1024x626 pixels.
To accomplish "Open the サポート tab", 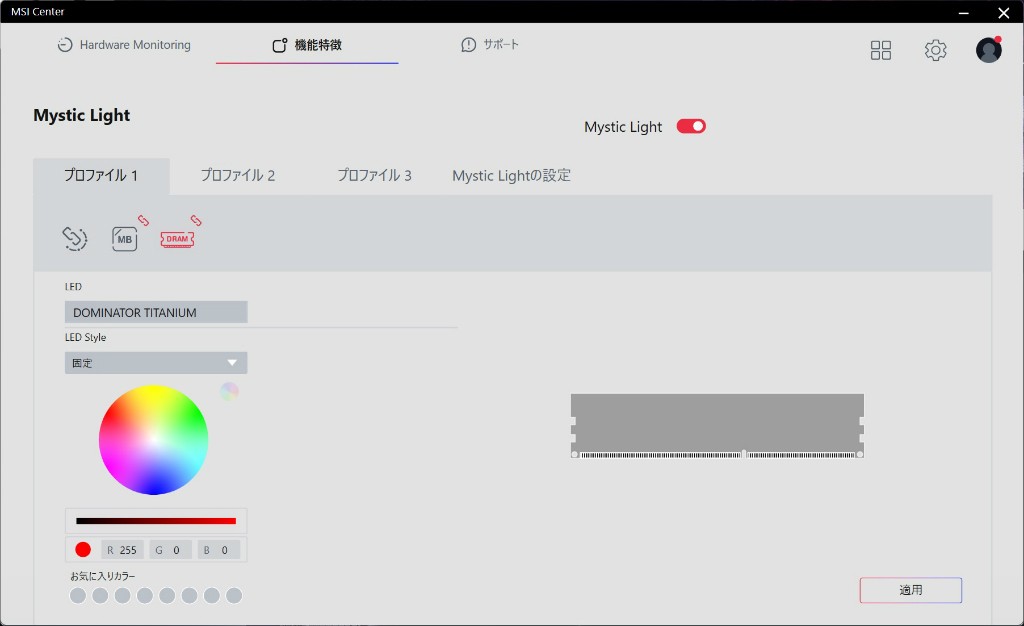I will (x=490, y=44).
